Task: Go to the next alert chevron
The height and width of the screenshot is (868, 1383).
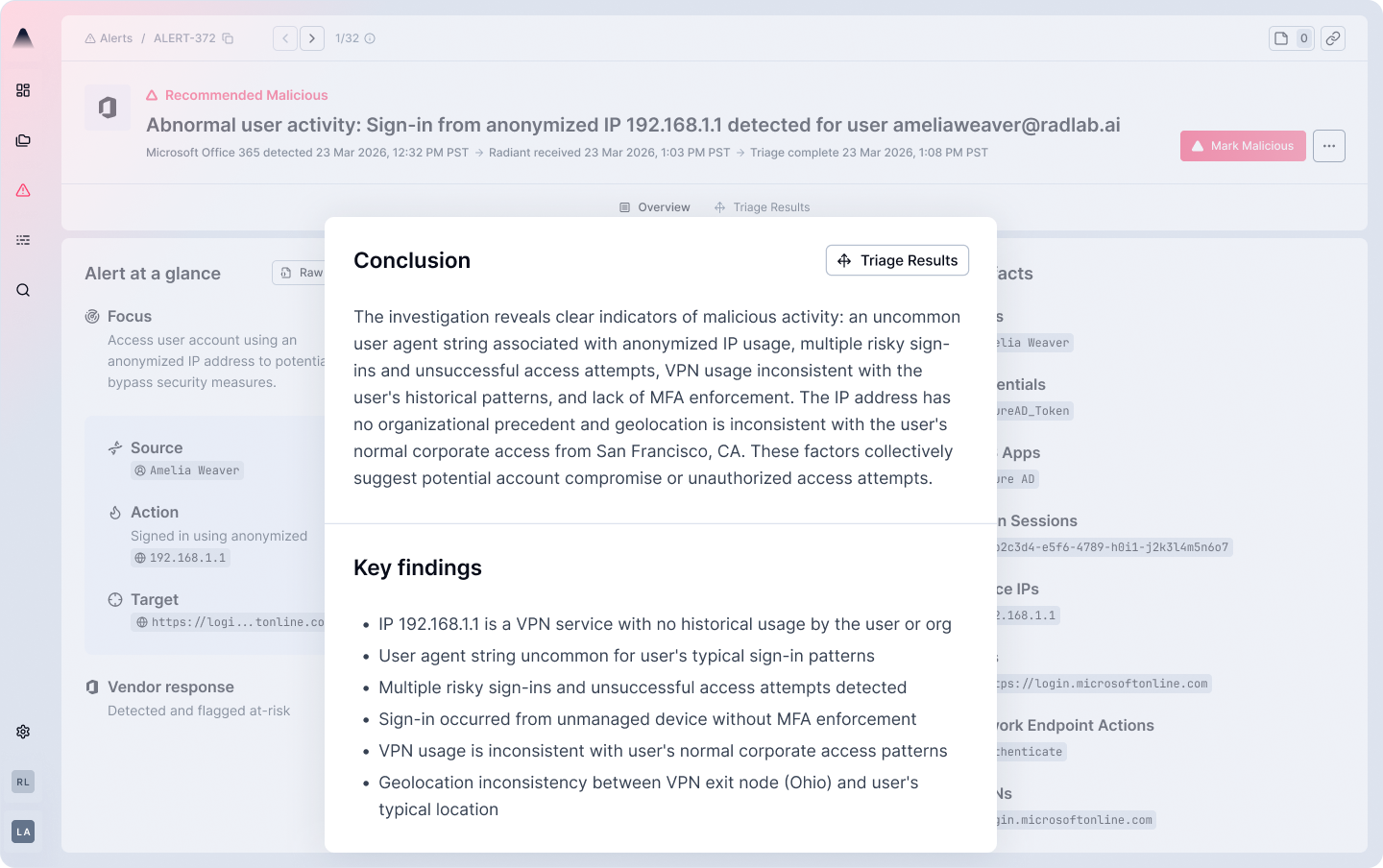Action: [x=312, y=38]
